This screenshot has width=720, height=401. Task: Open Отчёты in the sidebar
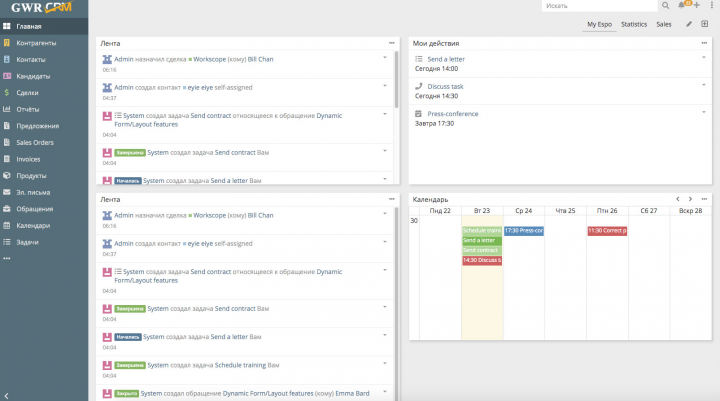coord(44,109)
